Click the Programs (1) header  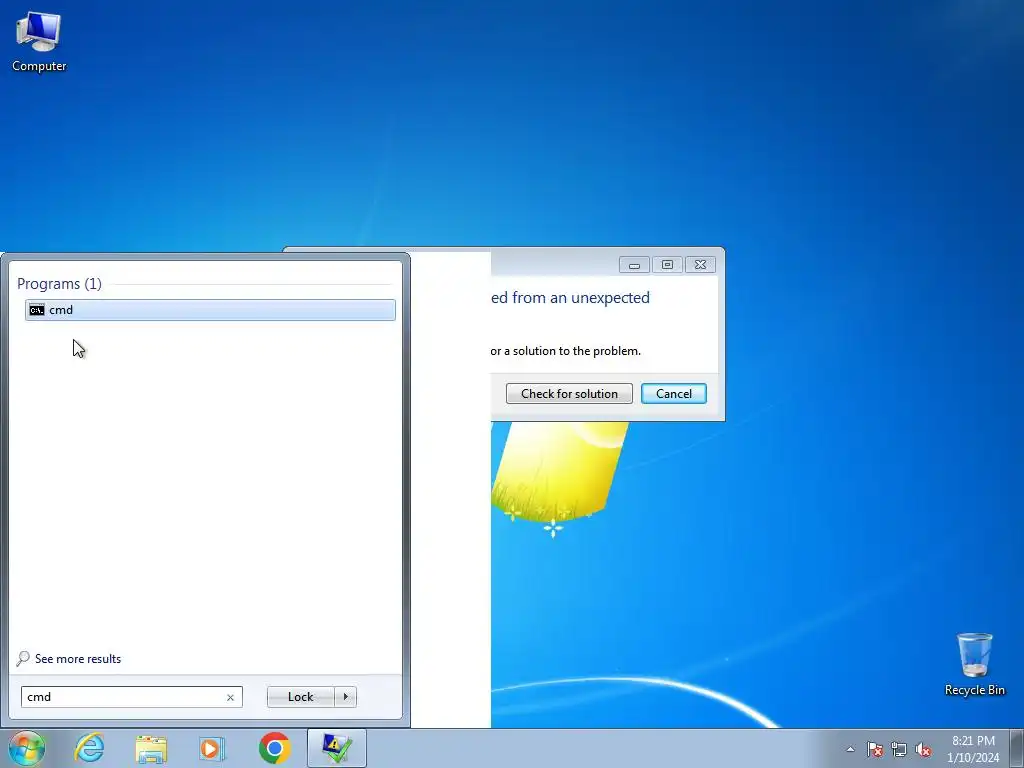[x=59, y=283]
